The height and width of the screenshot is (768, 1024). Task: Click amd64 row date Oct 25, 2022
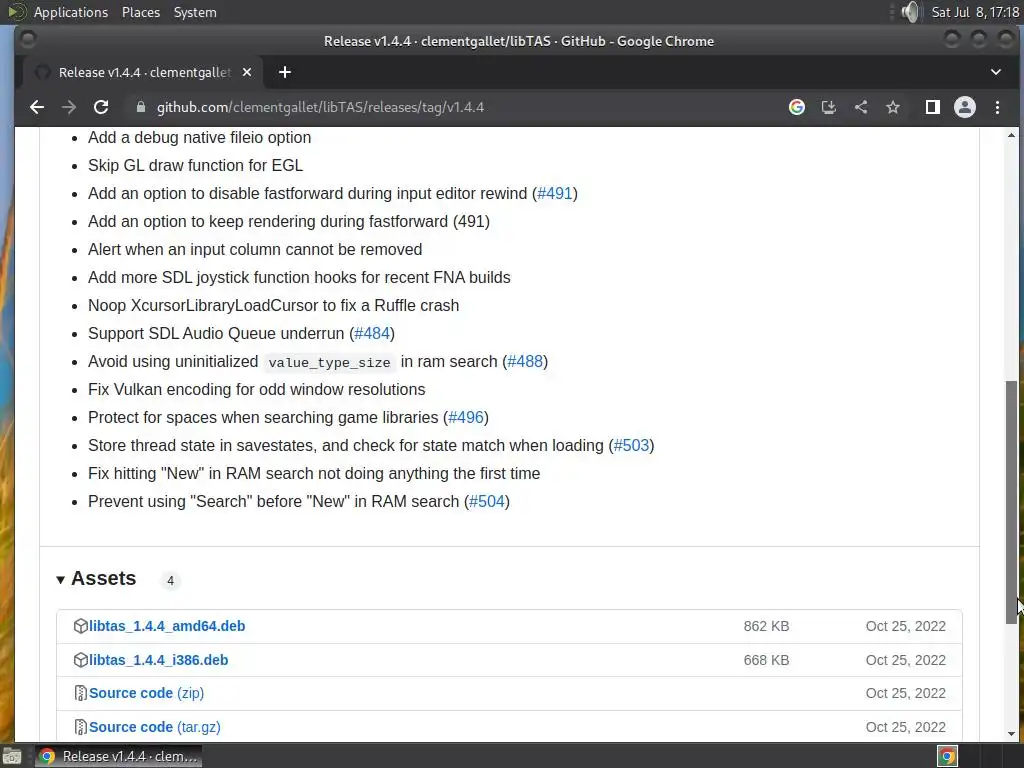905,626
